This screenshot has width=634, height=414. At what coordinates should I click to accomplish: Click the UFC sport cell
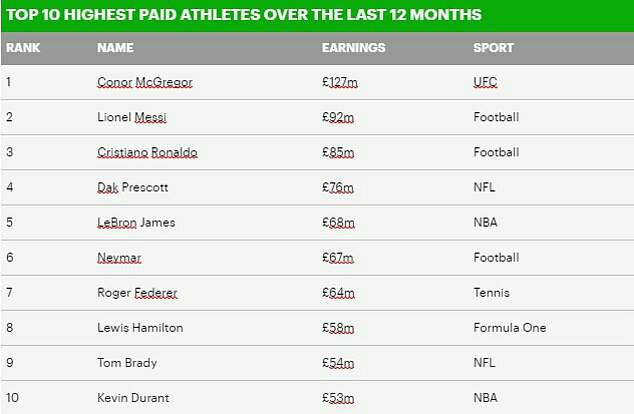(x=485, y=82)
